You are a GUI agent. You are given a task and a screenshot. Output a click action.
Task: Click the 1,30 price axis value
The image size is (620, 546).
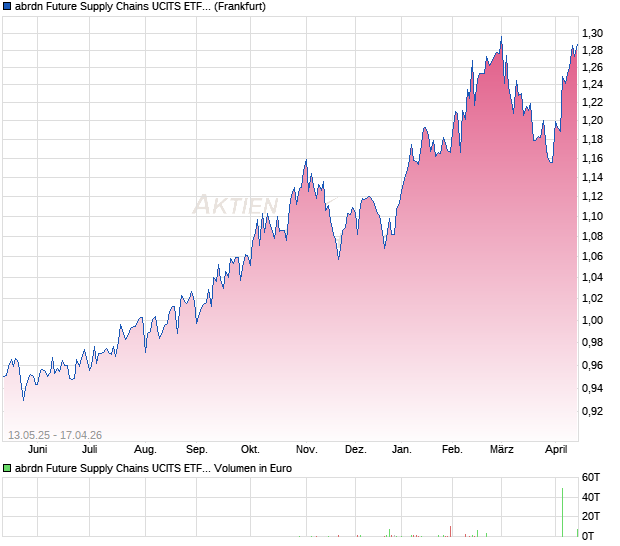pos(592,34)
